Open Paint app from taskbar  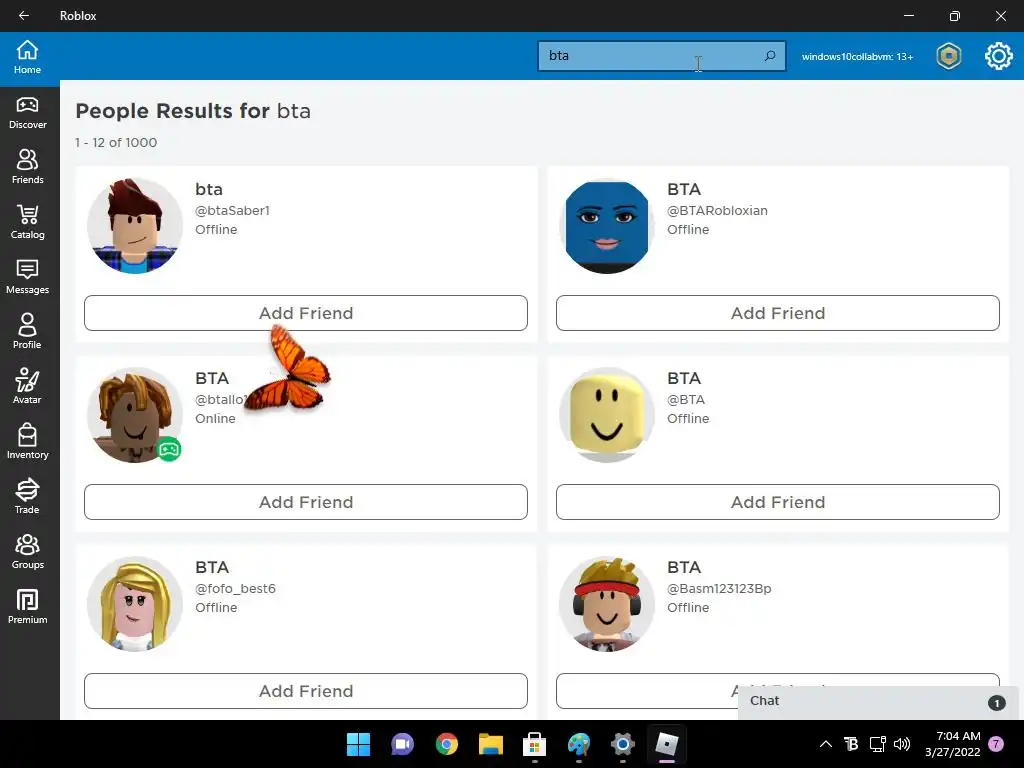(579, 744)
